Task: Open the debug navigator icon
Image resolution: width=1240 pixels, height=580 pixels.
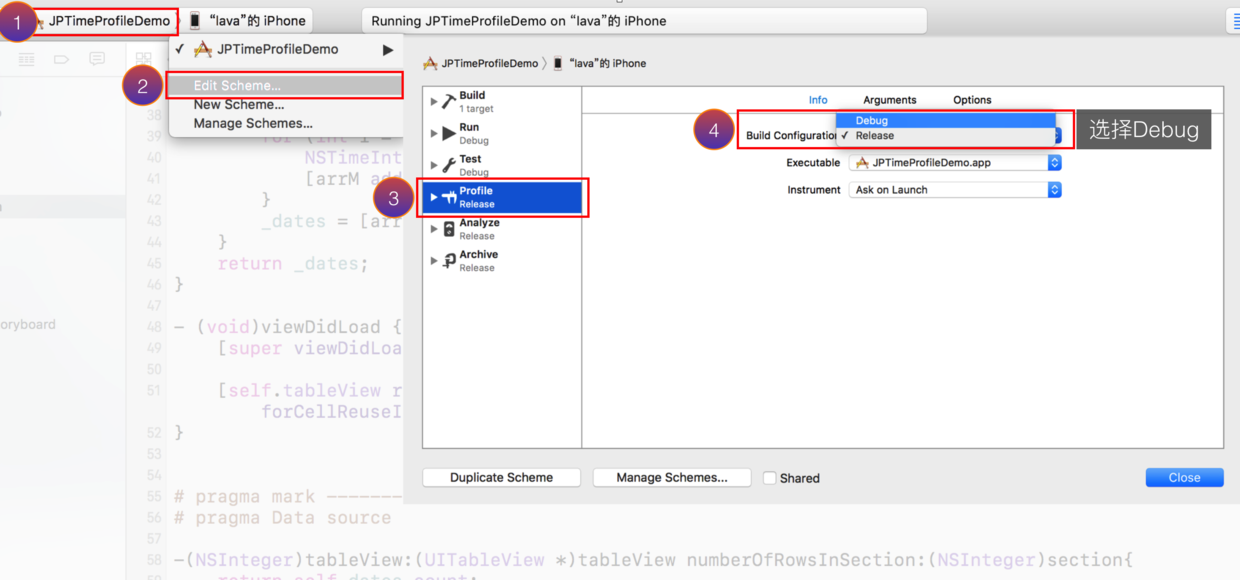Action: (x=27, y=60)
